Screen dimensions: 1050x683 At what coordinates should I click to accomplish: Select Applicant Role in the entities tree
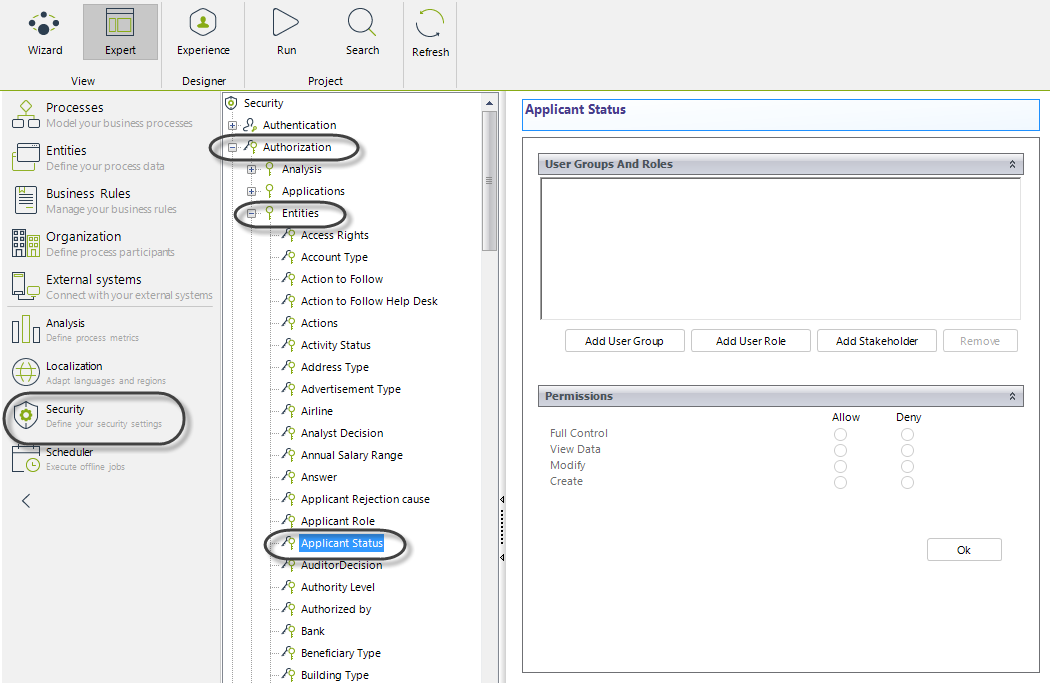coord(337,521)
